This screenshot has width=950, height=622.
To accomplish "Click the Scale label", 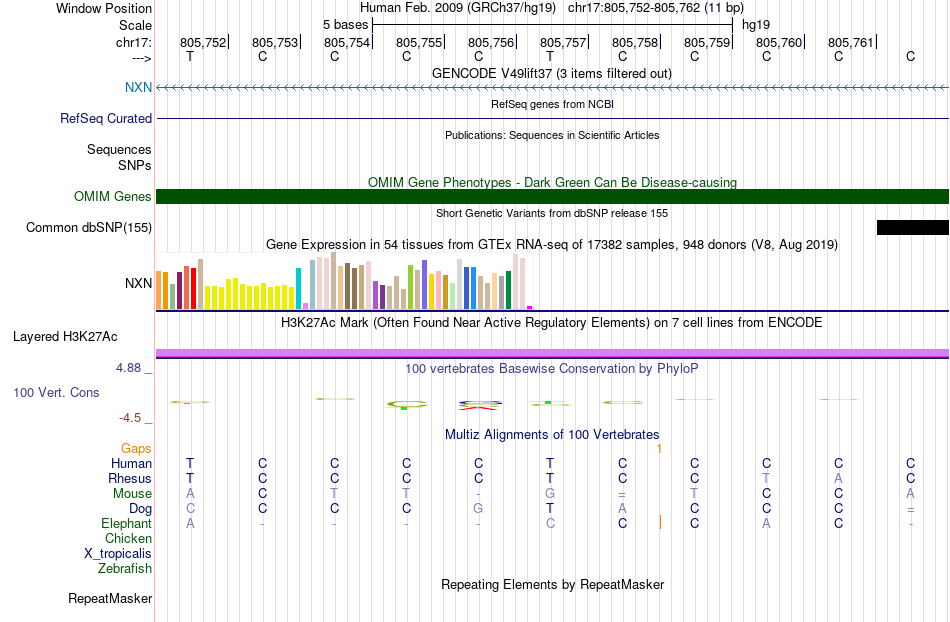I will click(x=135, y=25).
